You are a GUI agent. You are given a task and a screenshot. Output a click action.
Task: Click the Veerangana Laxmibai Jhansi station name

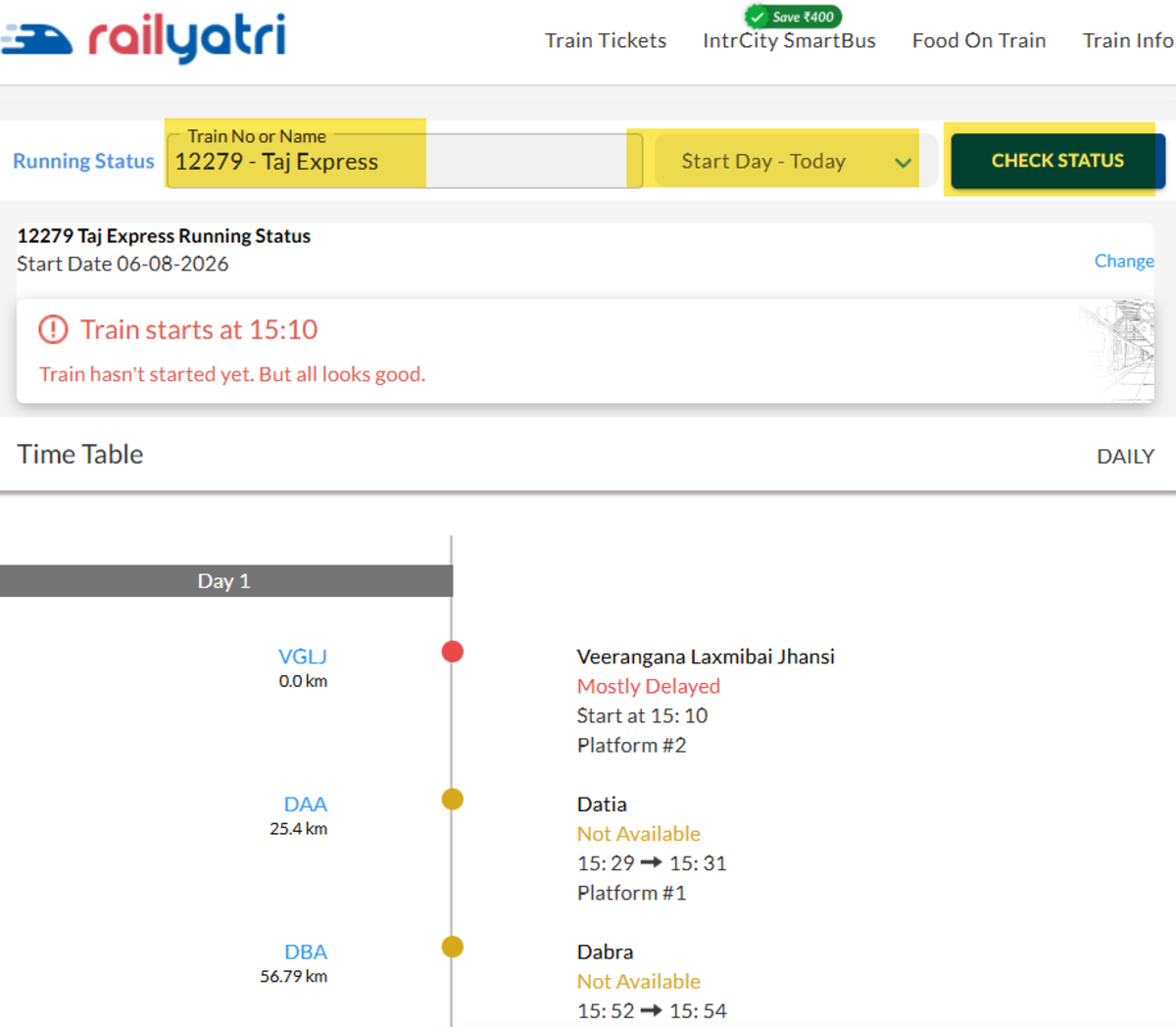706,657
